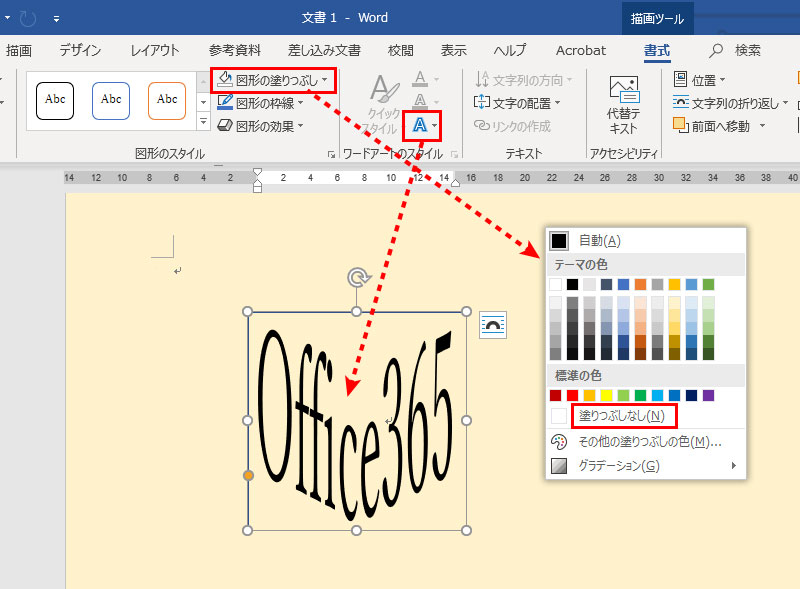Switch to the 参考資料 tab
The height and width of the screenshot is (589, 800).
pyautogui.click(x=235, y=50)
